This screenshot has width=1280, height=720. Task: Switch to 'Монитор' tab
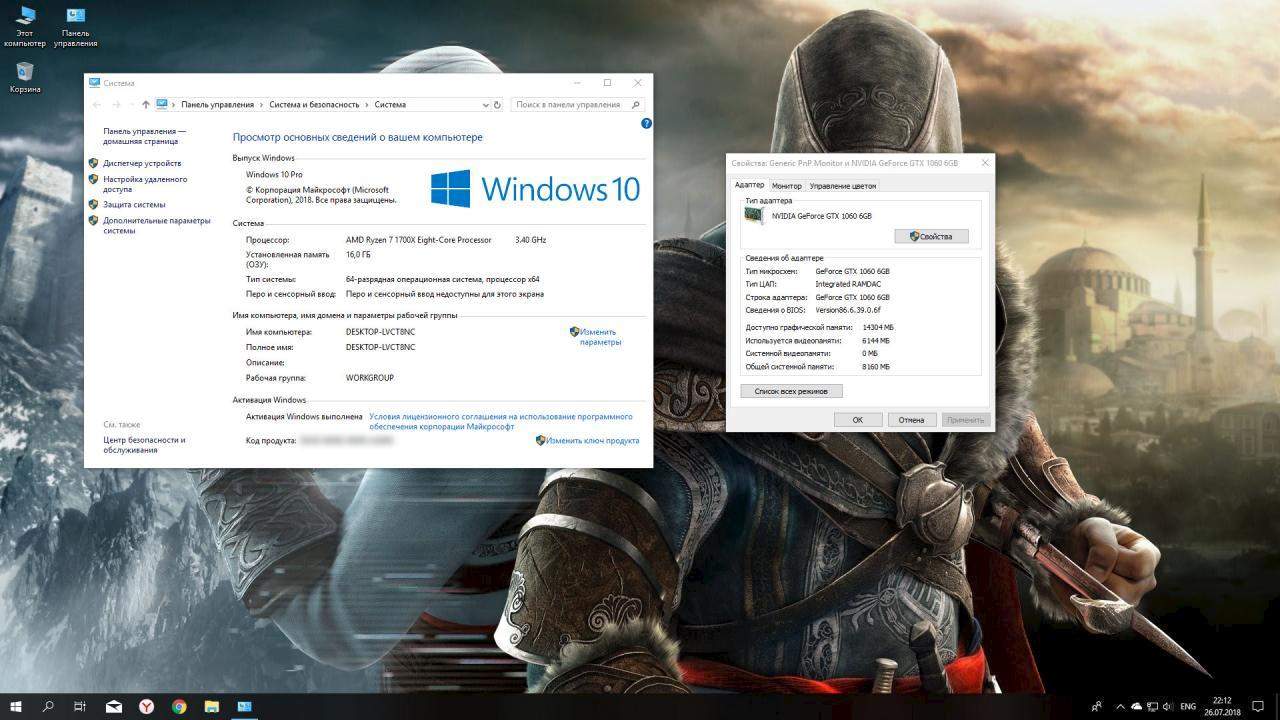click(787, 186)
